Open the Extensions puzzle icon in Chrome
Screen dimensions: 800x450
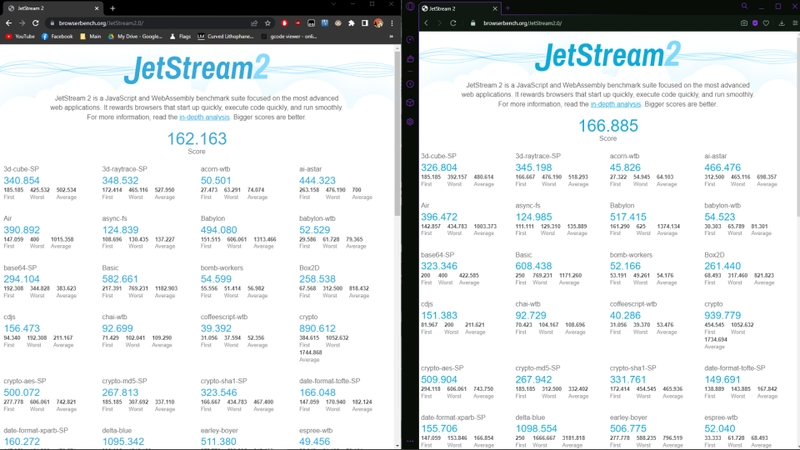(351, 23)
